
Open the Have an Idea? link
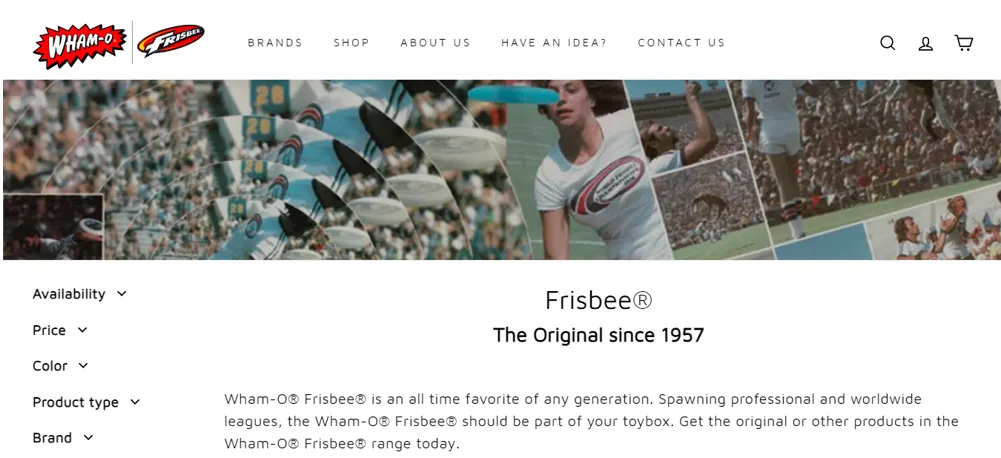coord(554,43)
